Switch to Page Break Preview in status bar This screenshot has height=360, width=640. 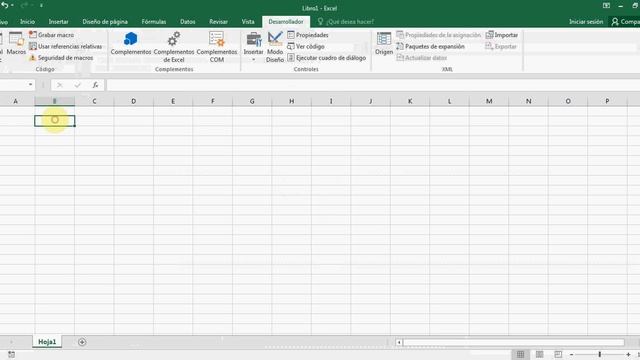[558, 354]
